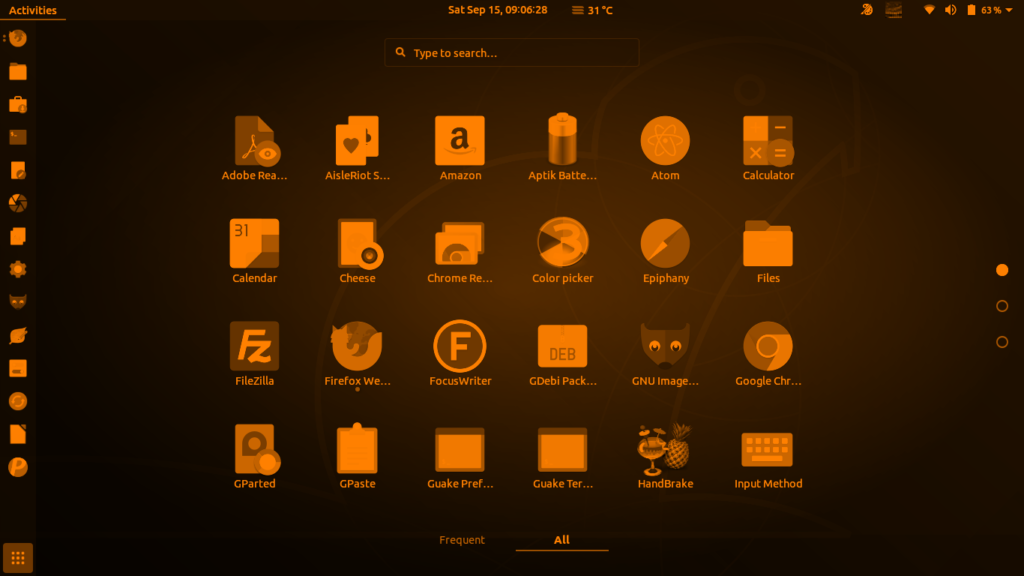The image size is (1024, 576).
Task: Launch Guake Terminal
Action: [x=562, y=456]
